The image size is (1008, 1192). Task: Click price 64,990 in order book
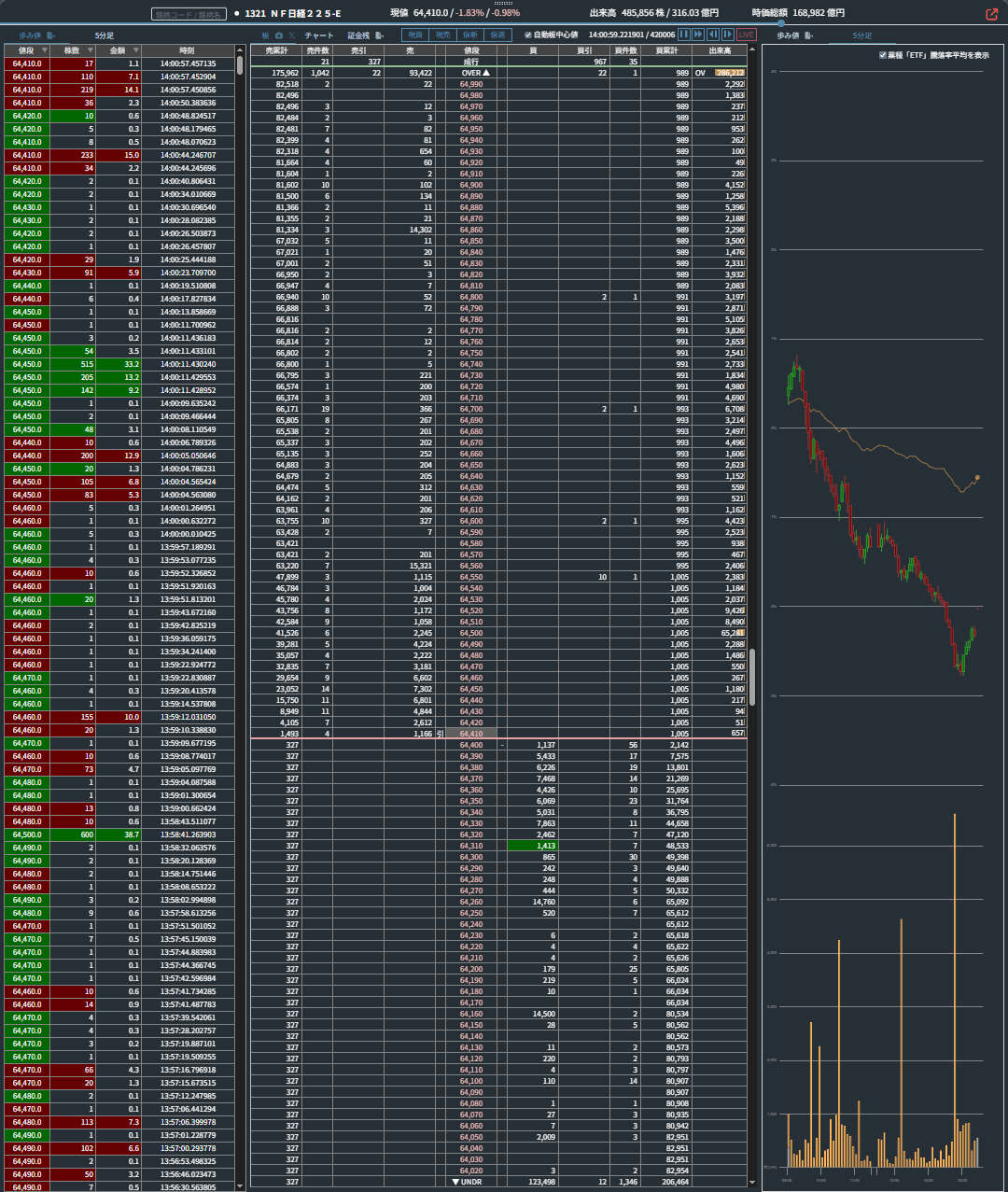[x=471, y=84]
